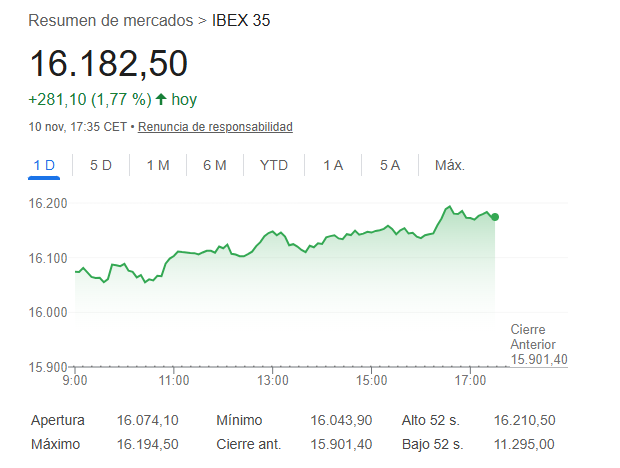Click the 16.182,50 index price
Image resolution: width=620 pixels, height=468 pixels.
pyautogui.click(x=108, y=63)
